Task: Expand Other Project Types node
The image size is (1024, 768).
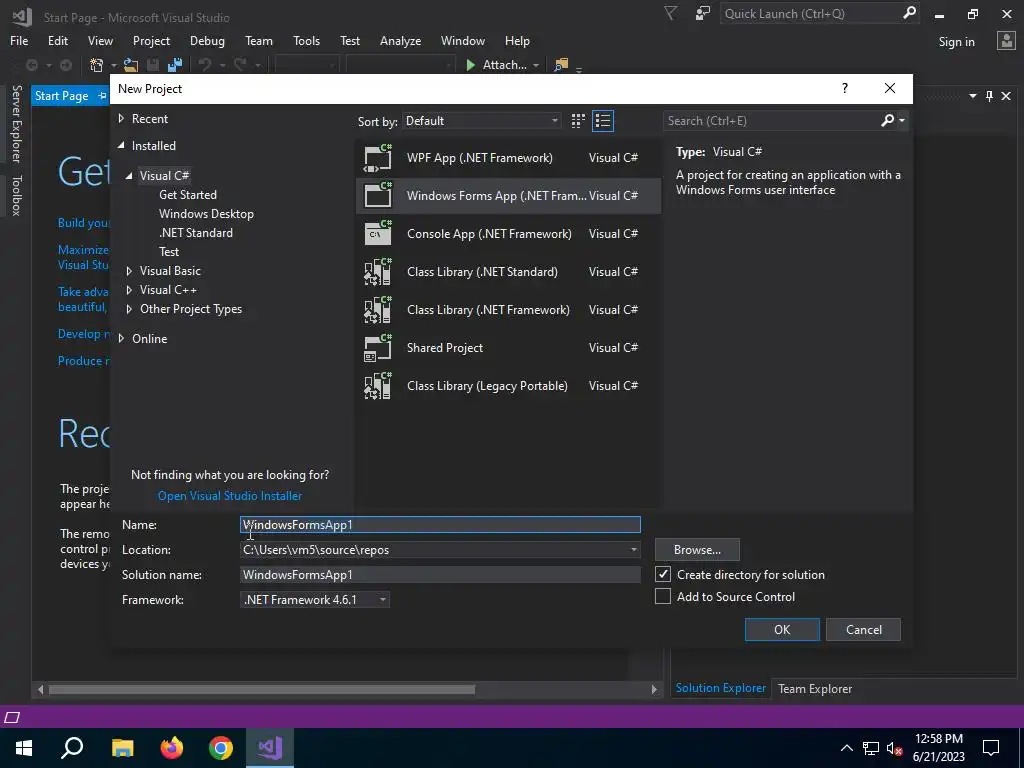Action: pos(129,309)
